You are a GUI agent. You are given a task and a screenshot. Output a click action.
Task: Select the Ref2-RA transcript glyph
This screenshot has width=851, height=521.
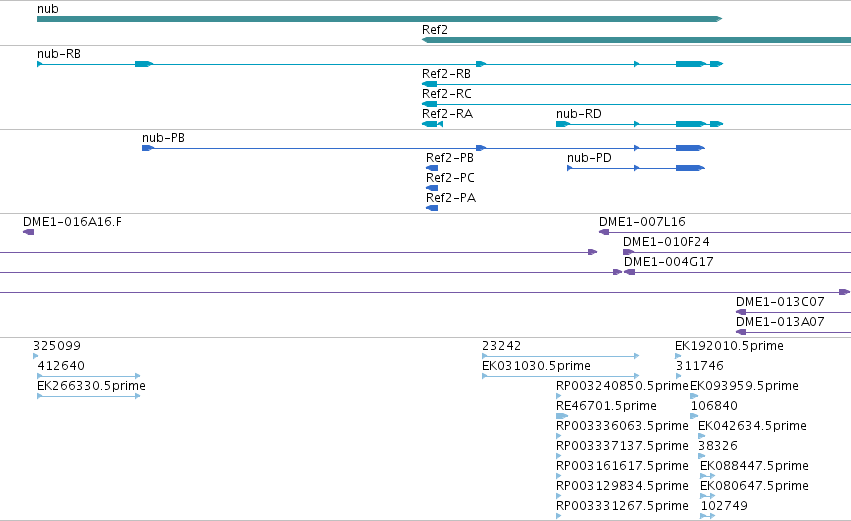(x=433, y=124)
